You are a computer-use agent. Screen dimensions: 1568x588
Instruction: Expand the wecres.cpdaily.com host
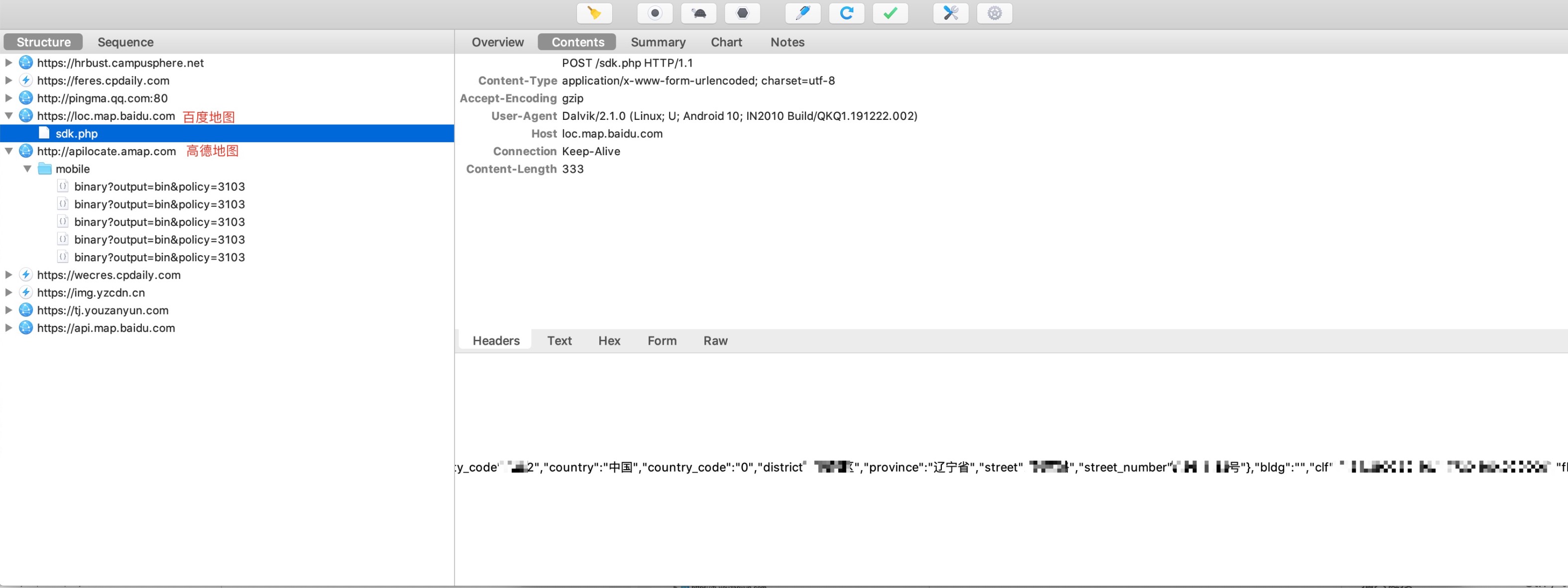coord(8,275)
